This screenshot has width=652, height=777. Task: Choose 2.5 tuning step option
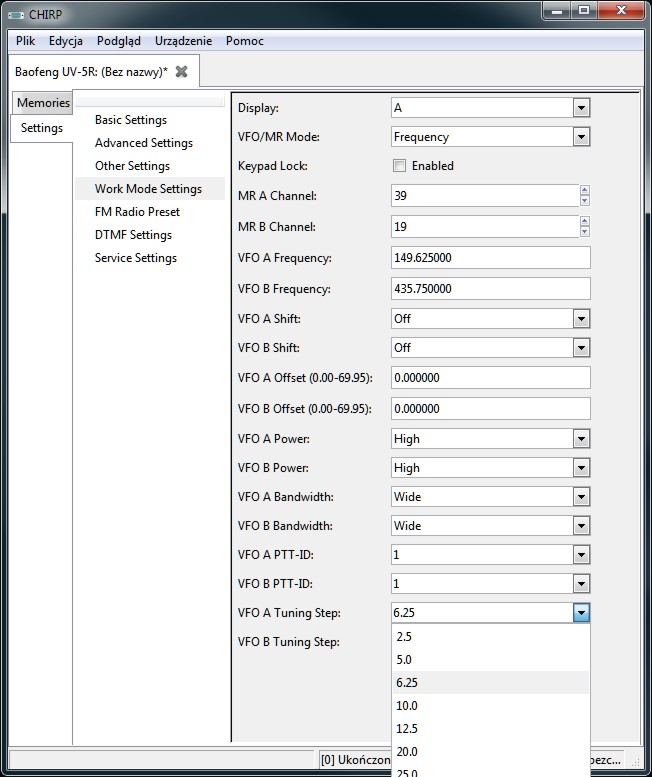(490, 636)
